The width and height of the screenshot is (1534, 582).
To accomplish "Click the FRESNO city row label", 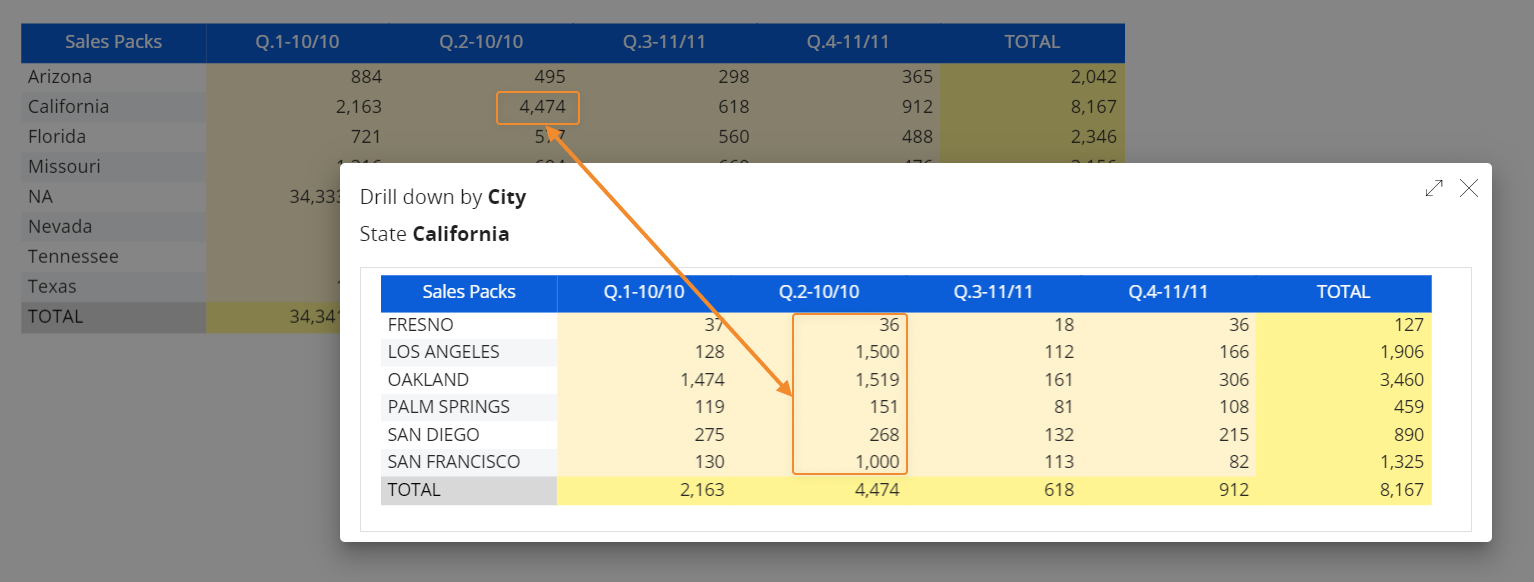I will 420,325.
